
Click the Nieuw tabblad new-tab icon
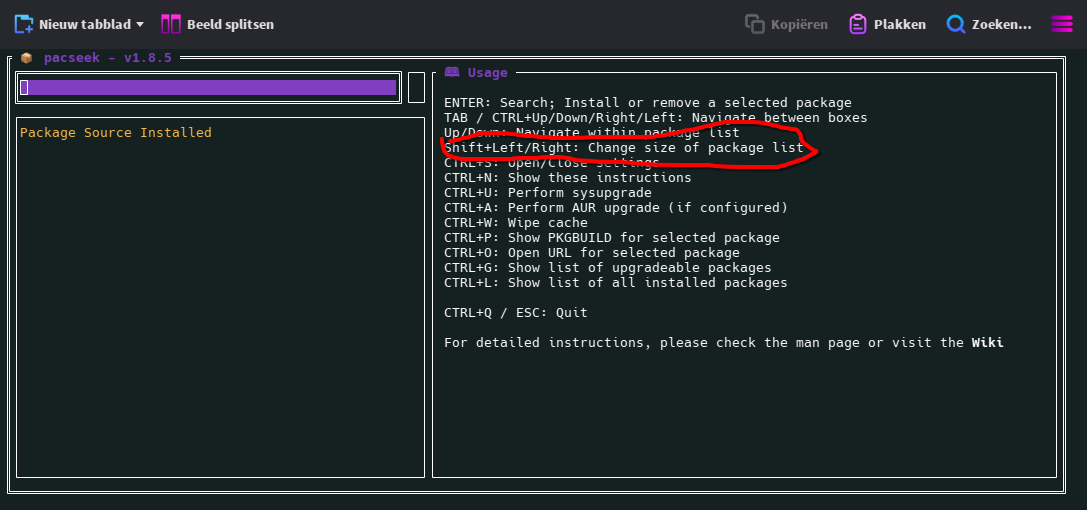(24, 24)
